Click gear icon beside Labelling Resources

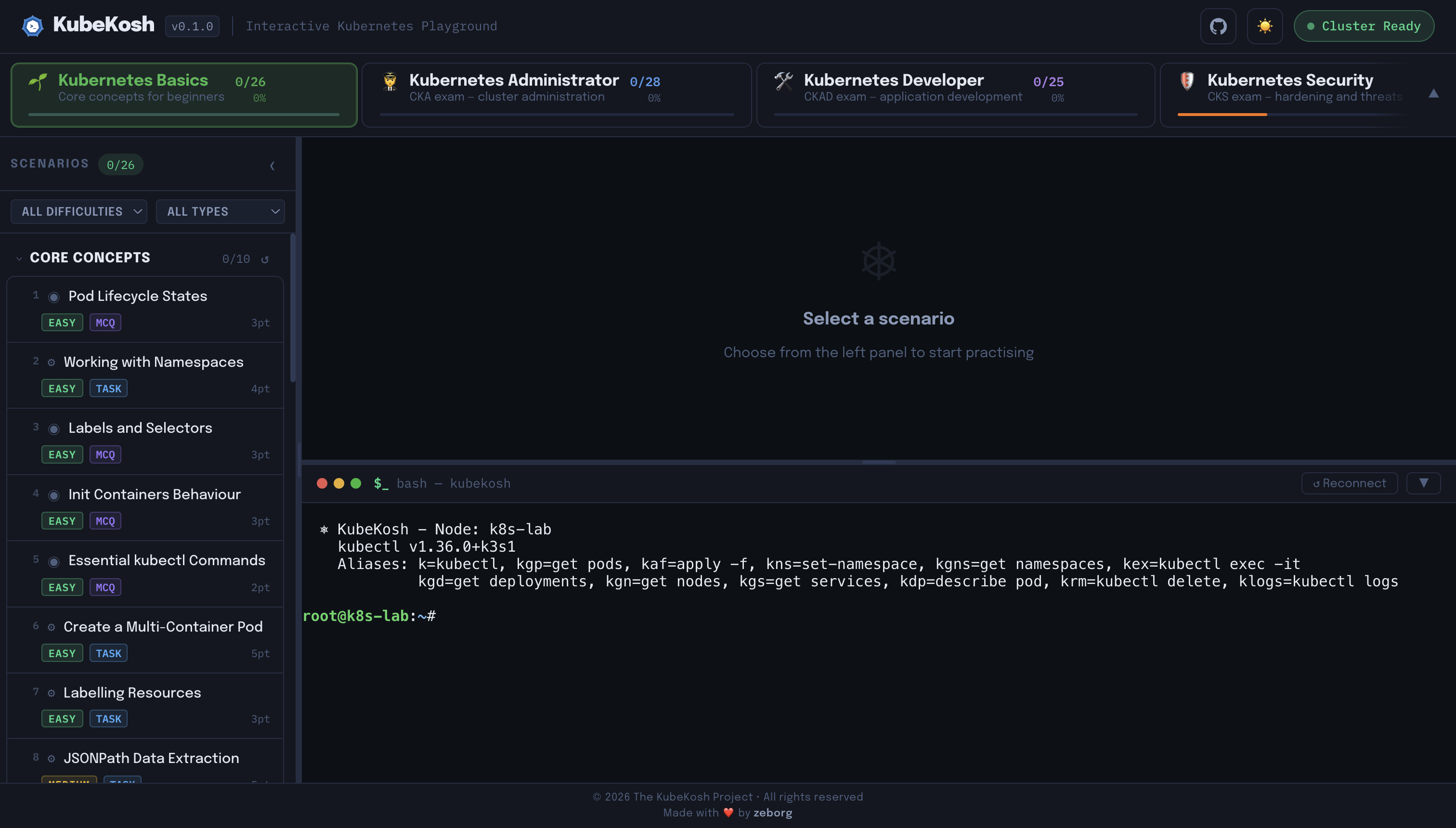(51, 693)
